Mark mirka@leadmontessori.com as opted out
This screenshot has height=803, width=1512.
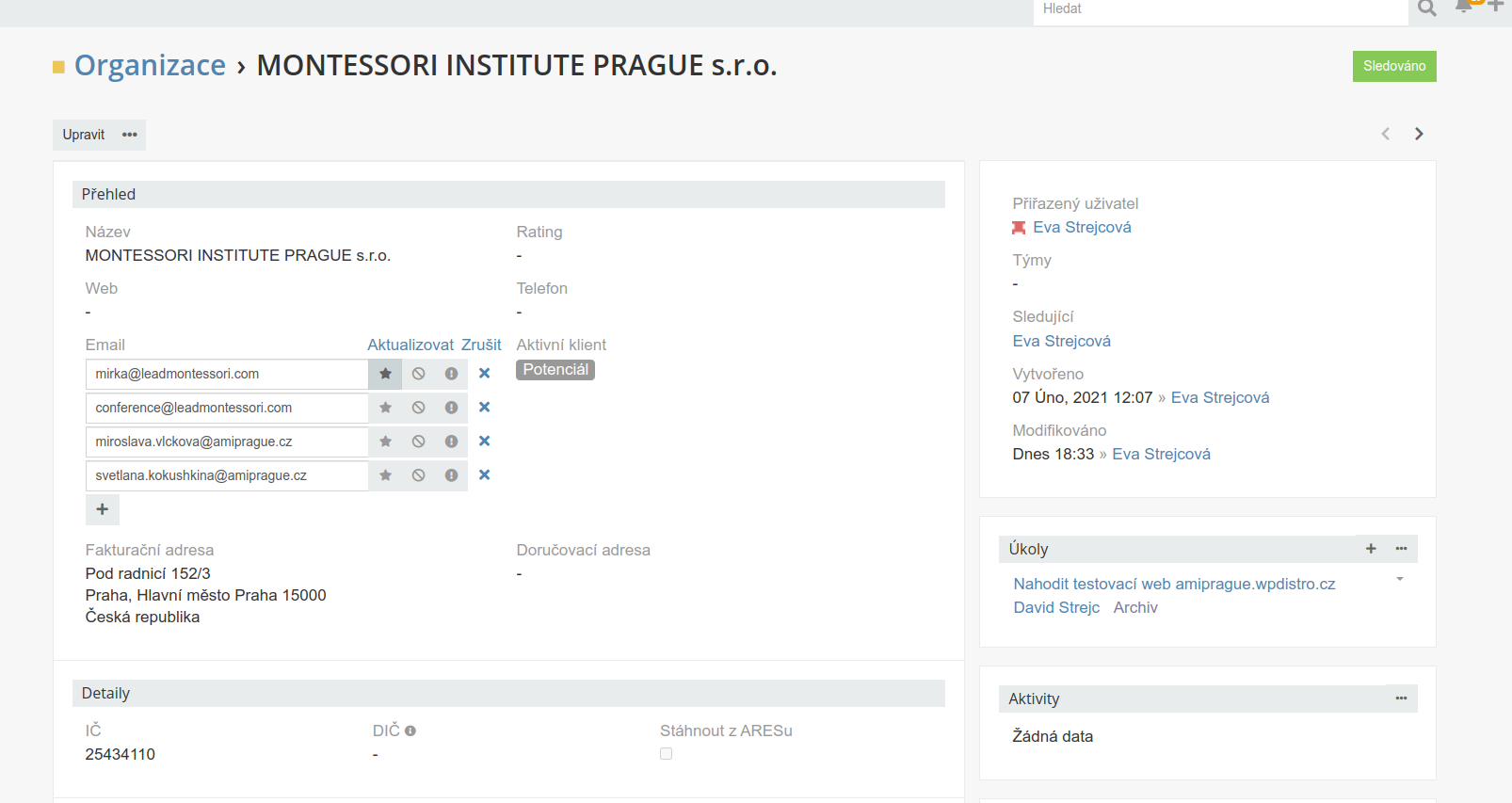click(418, 374)
